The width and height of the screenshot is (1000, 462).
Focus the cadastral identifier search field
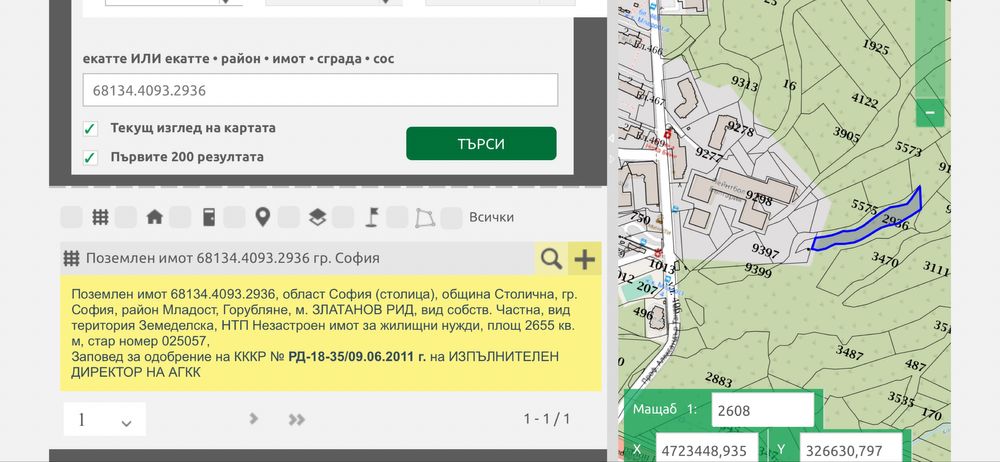(320, 90)
